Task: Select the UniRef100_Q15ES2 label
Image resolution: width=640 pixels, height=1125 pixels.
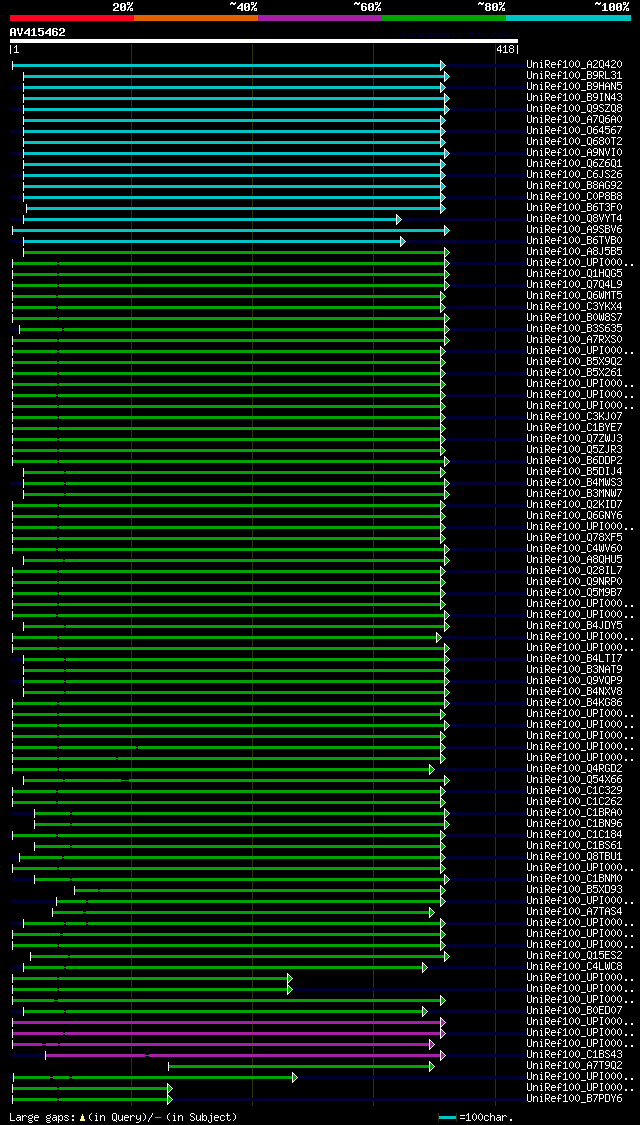Action: pyautogui.click(x=574, y=955)
